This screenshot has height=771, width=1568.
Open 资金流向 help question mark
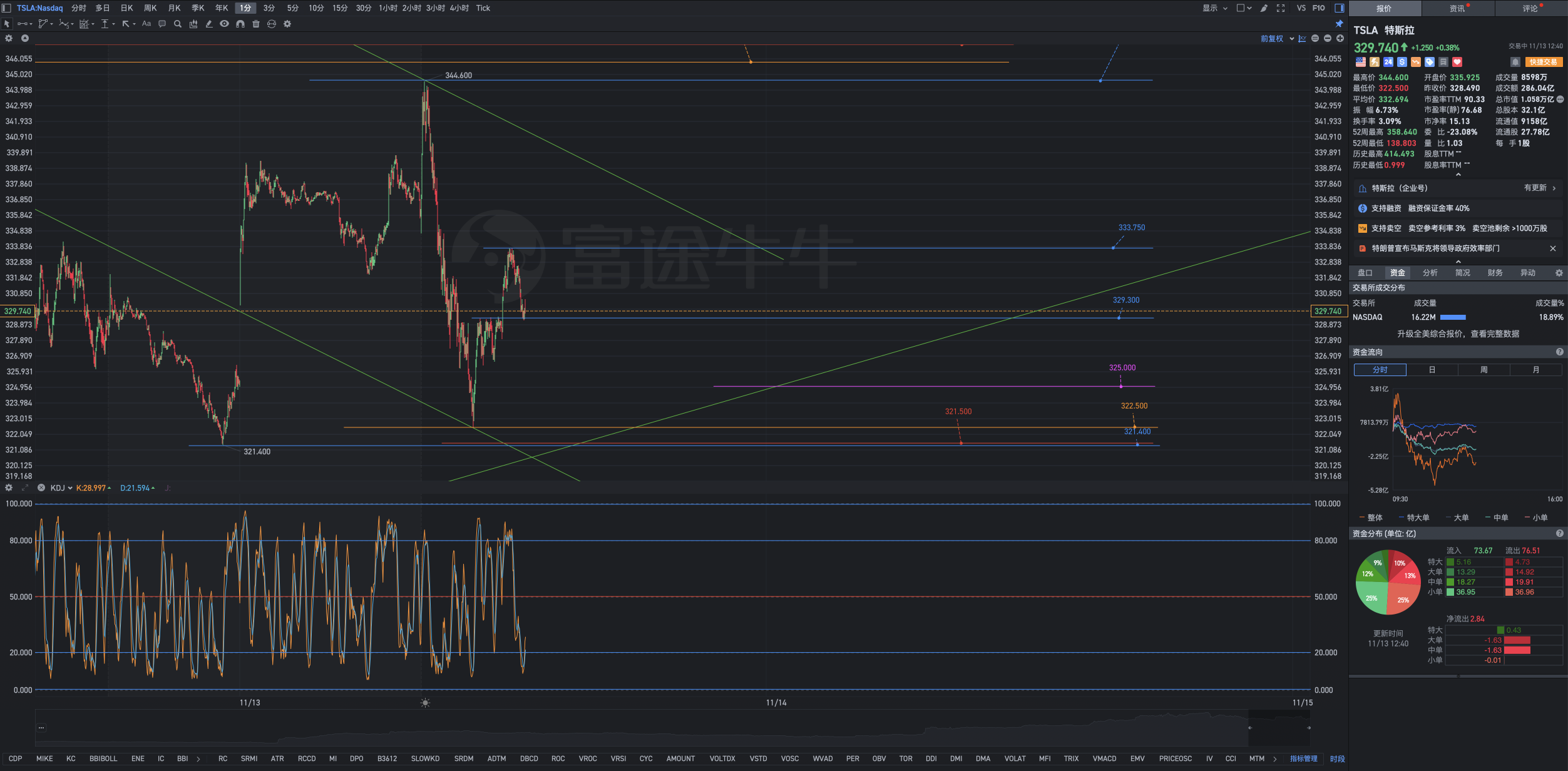coord(1560,352)
